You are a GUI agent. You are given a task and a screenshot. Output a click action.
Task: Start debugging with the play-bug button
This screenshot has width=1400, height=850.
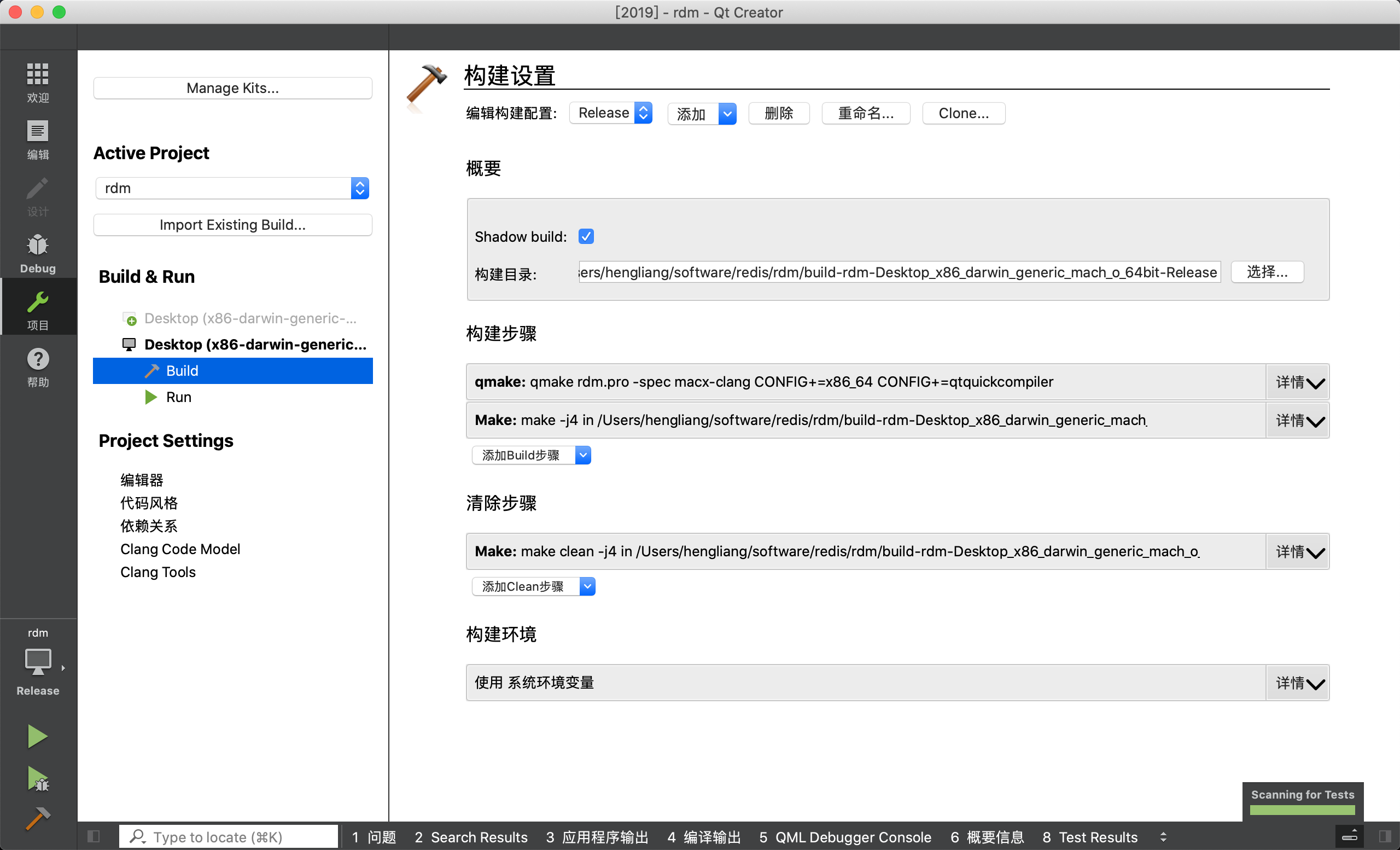38,778
